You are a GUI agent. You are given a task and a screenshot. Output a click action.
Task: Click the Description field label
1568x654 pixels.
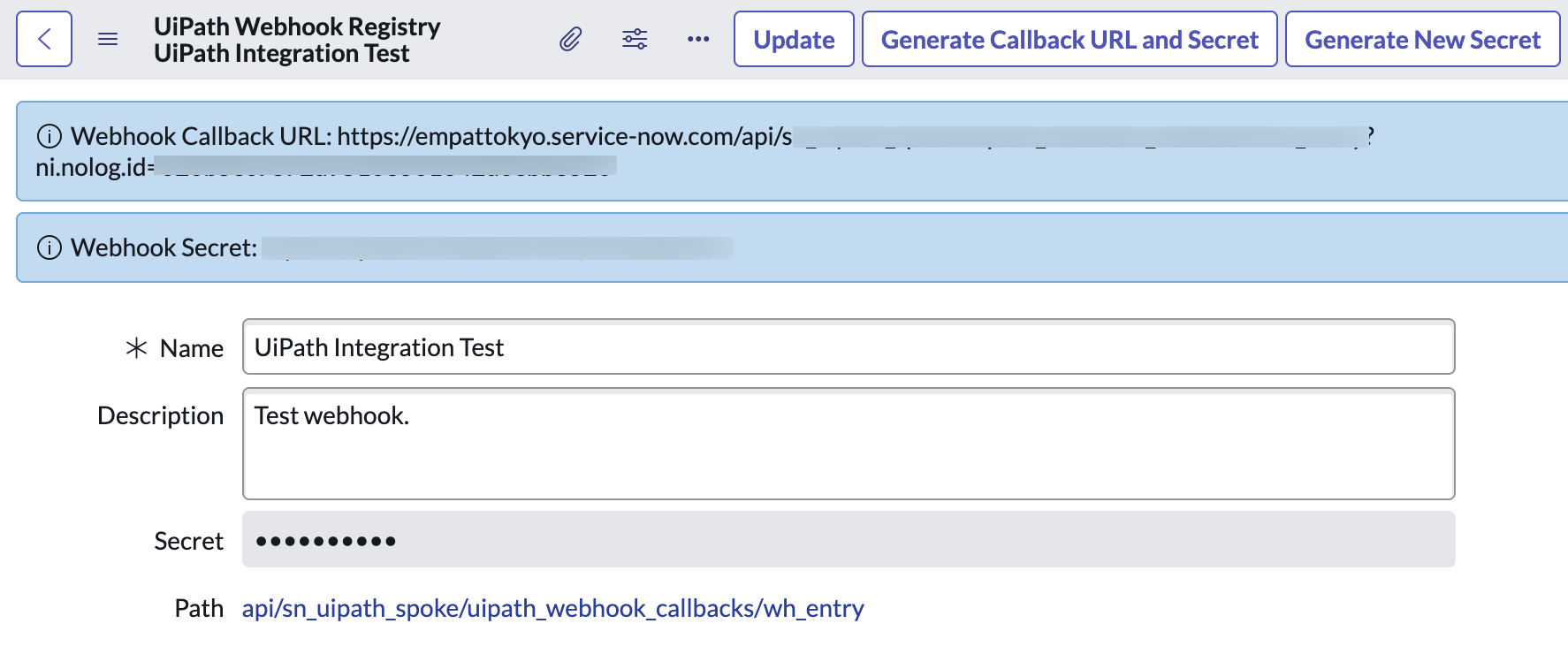160,415
